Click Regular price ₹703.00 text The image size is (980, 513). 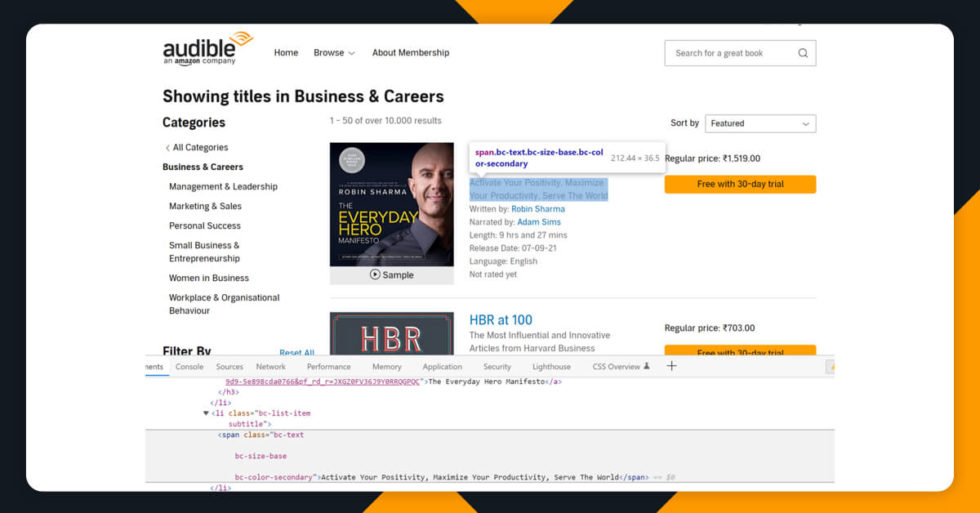pyautogui.click(x=709, y=328)
